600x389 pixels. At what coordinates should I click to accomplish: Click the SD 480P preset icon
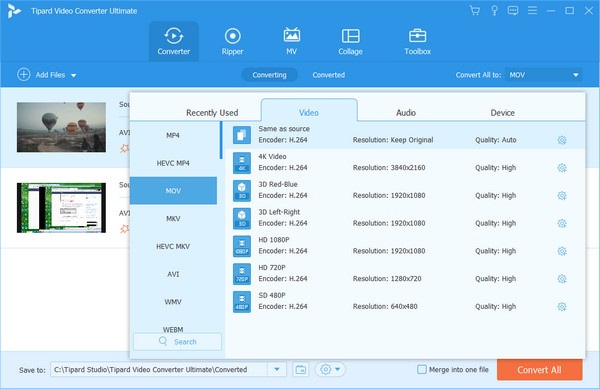[x=242, y=301]
